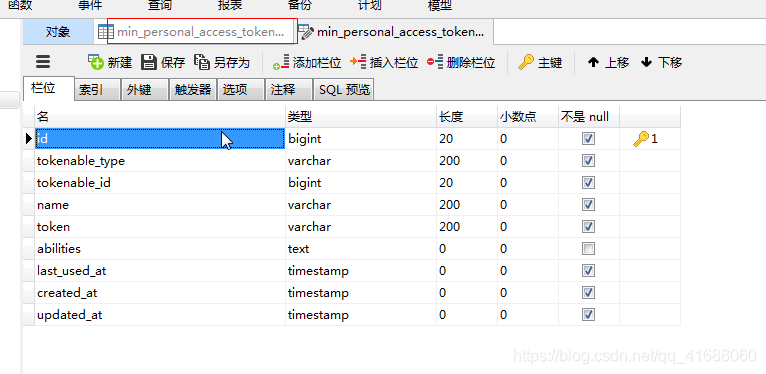
Task: Click the New (新建) toolbar button
Action: [110, 62]
